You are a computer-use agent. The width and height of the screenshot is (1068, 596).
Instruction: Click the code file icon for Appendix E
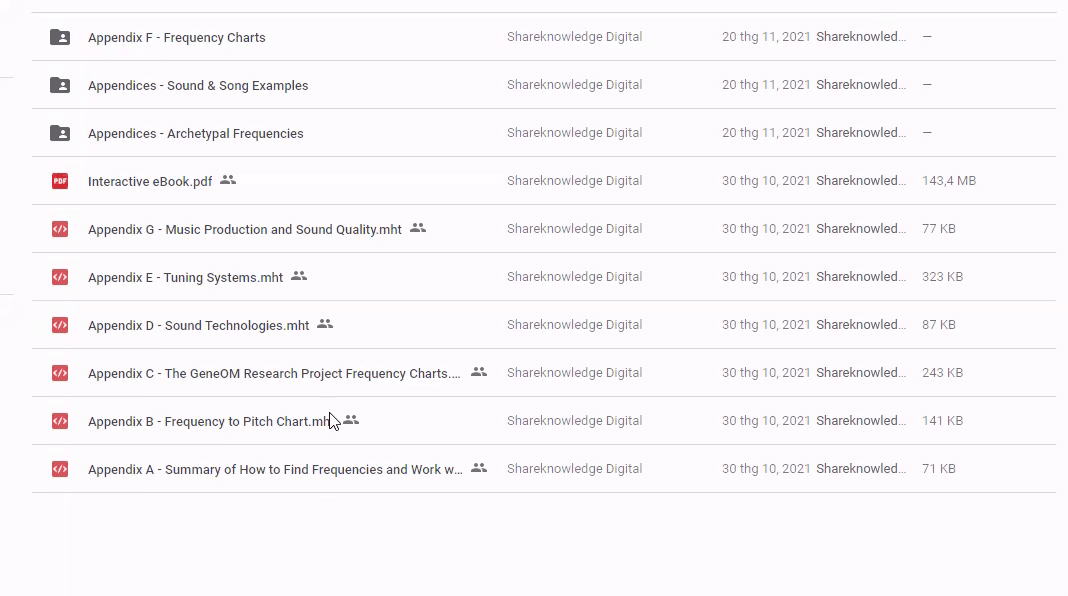pyautogui.click(x=60, y=277)
